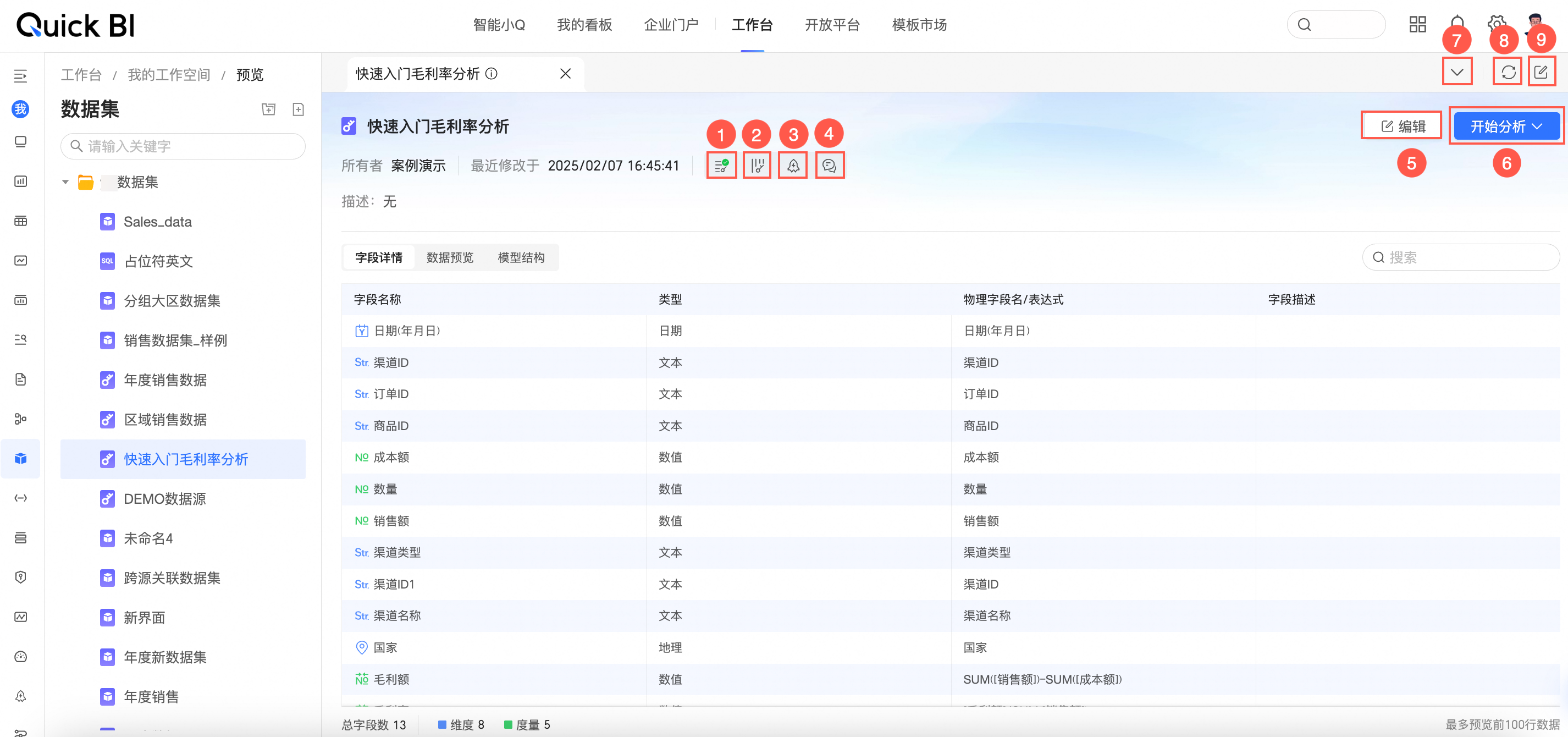Expand the tab list chevron dropdown
Viewport: 1568px width, 737px height.
click(x=1456, y=73)
